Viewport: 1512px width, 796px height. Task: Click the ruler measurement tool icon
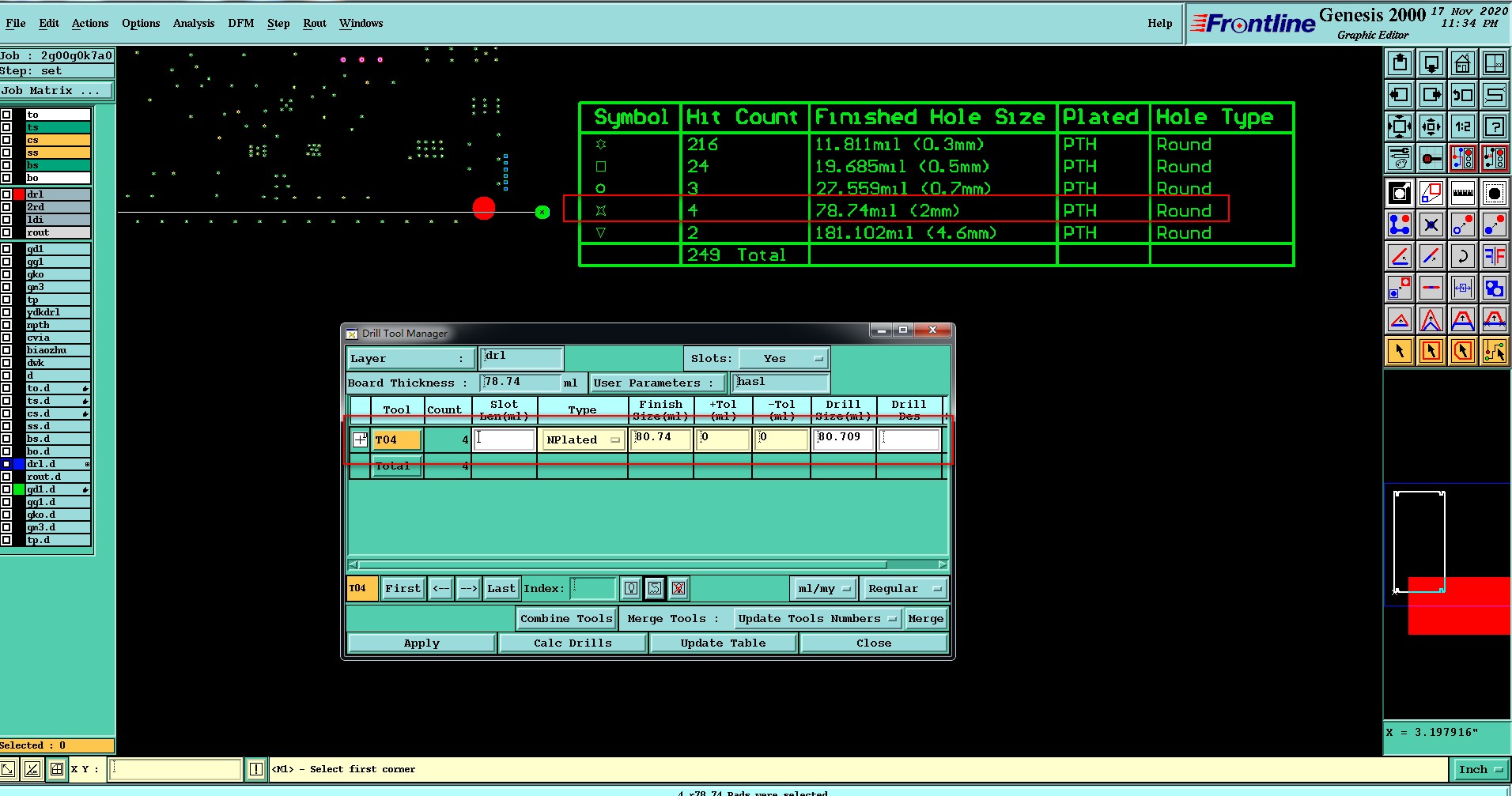point(1462,193)
